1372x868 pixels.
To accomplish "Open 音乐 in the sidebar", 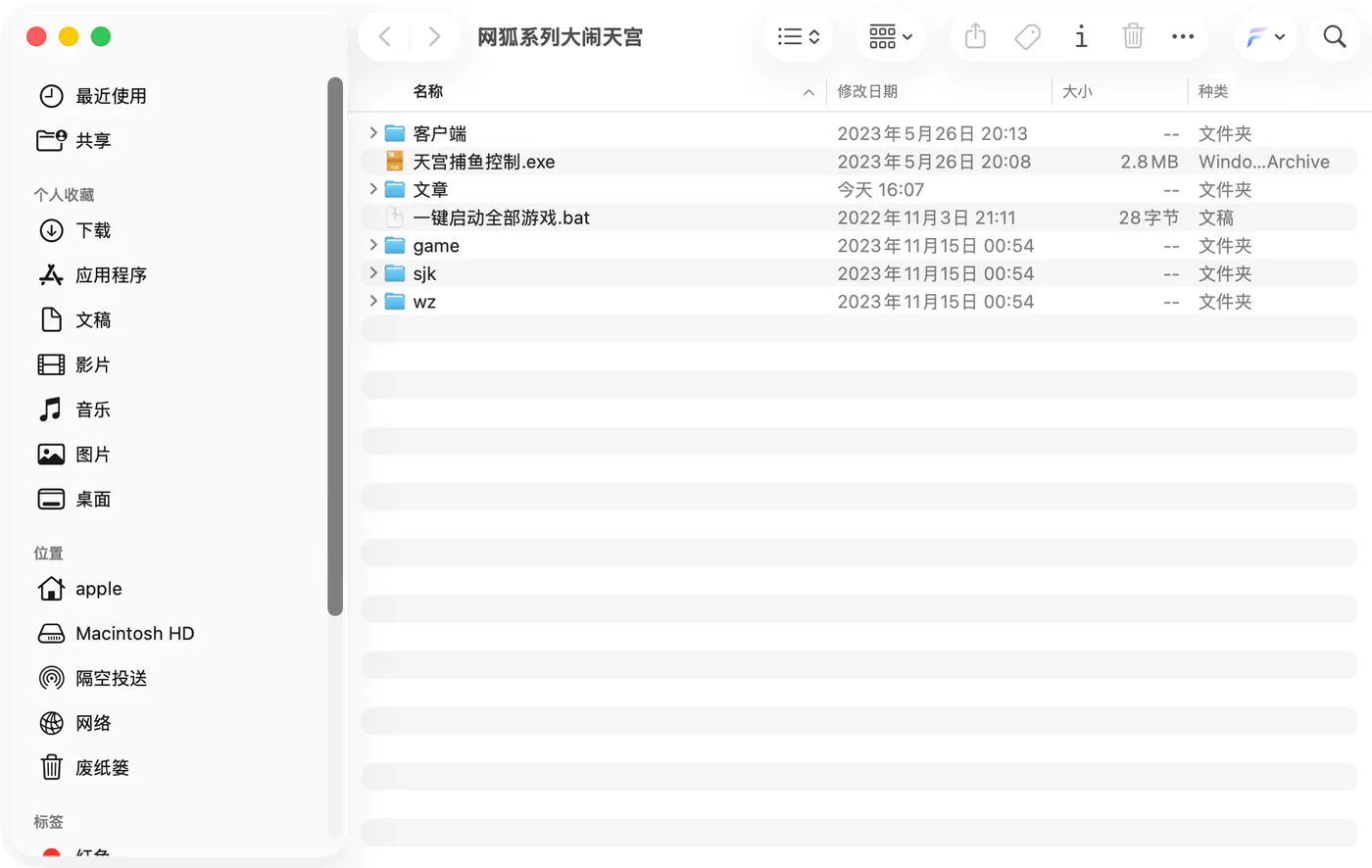I will 74,410.
